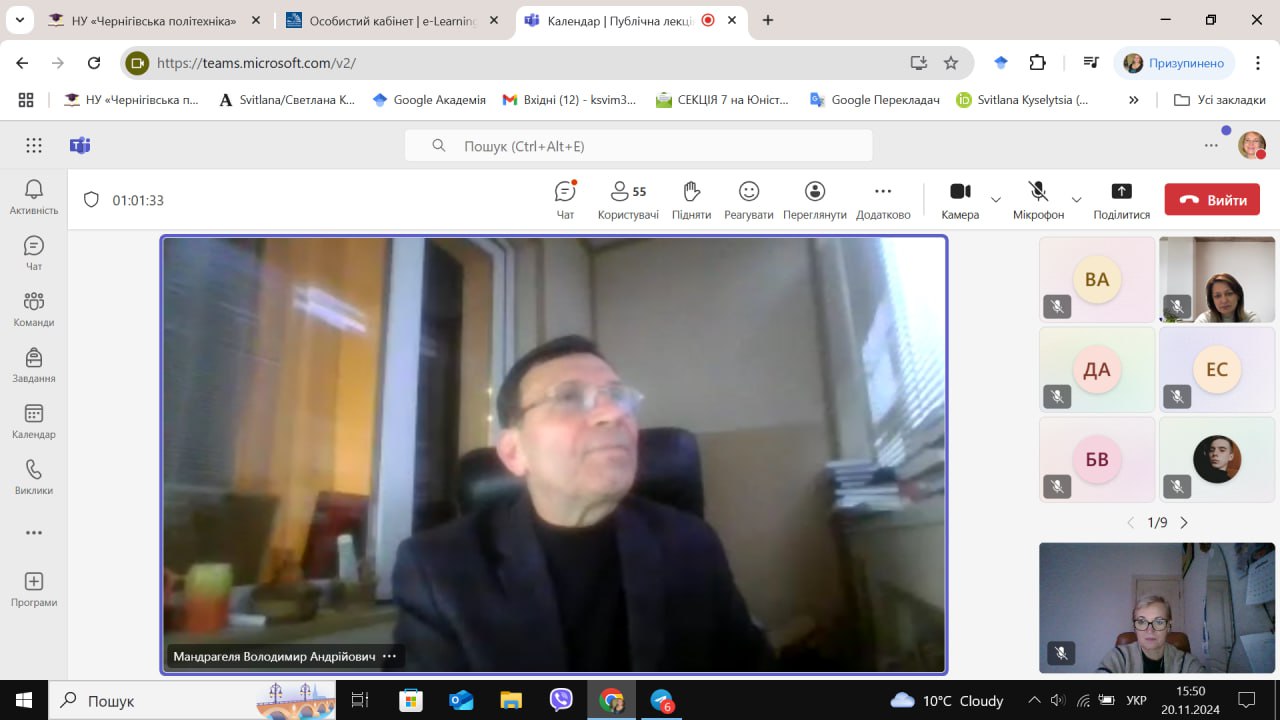
Task: Open the Google Перекладач bookmark
Action: [875, 100]
